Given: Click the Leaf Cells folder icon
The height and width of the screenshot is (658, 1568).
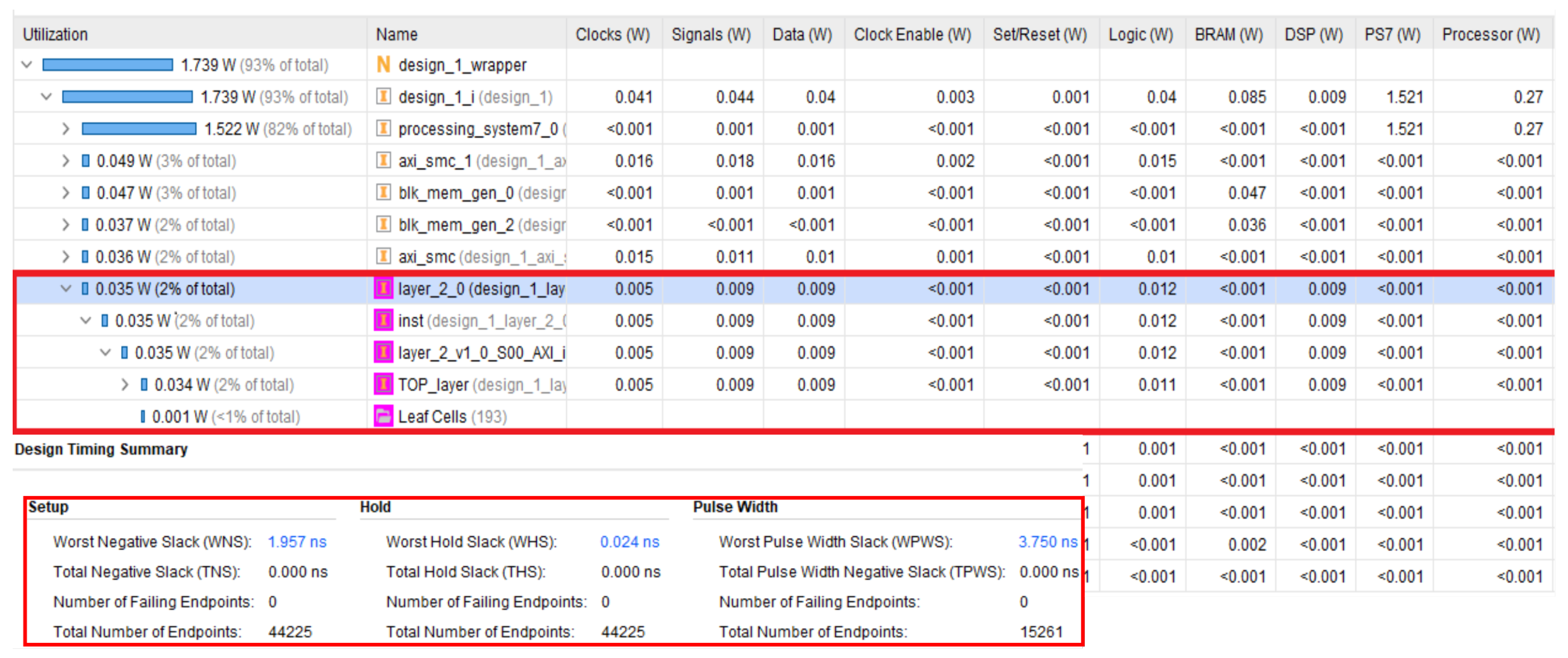Looking at the screenshot, I should (x=383, y=417).
